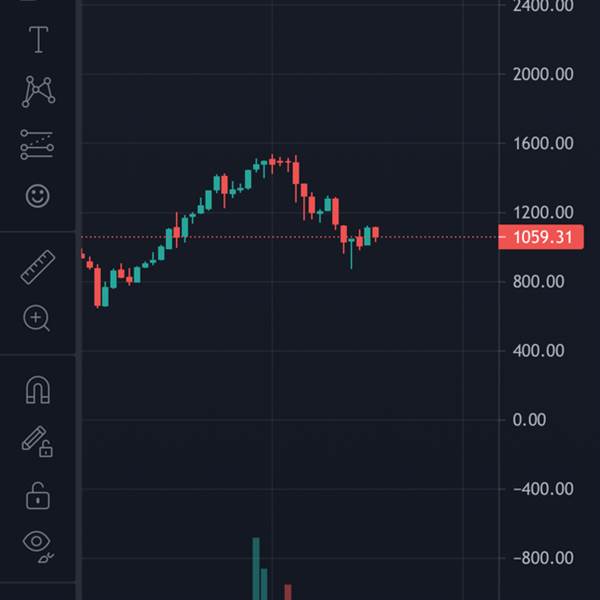The width and height of the screenshot is (600, 600).
Task: Click the red 1059.31 current price label
Action: click(x=541, y=237)
